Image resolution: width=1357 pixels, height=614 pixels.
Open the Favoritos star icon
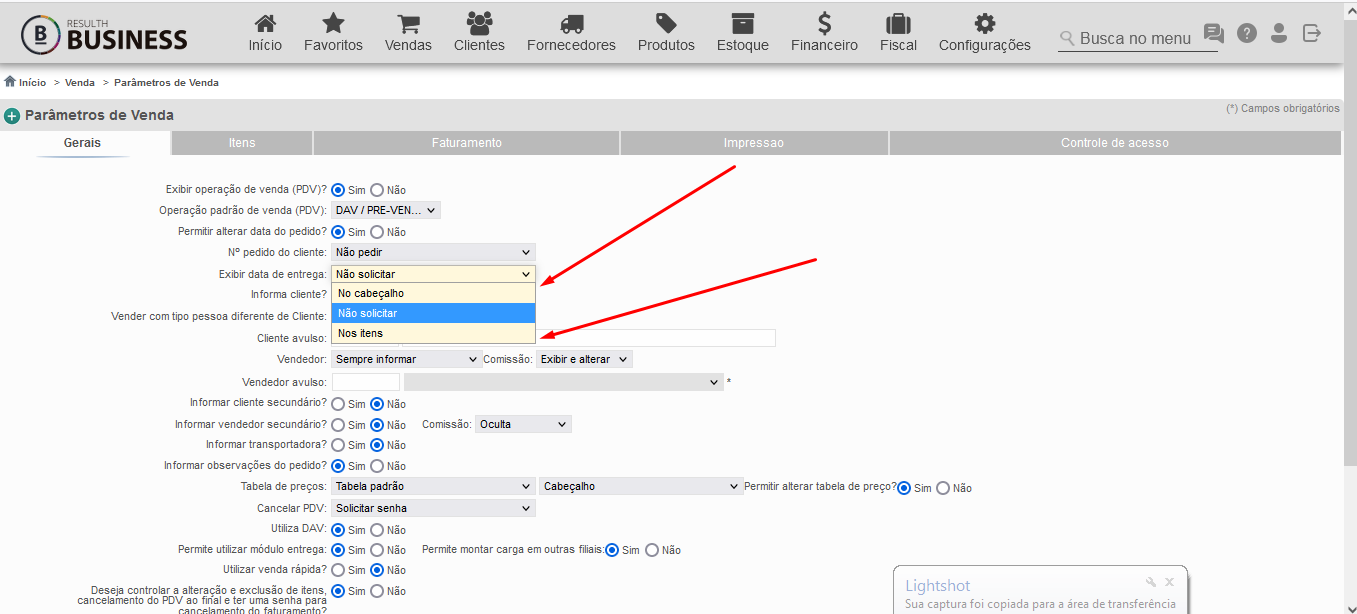pos(333,23)
